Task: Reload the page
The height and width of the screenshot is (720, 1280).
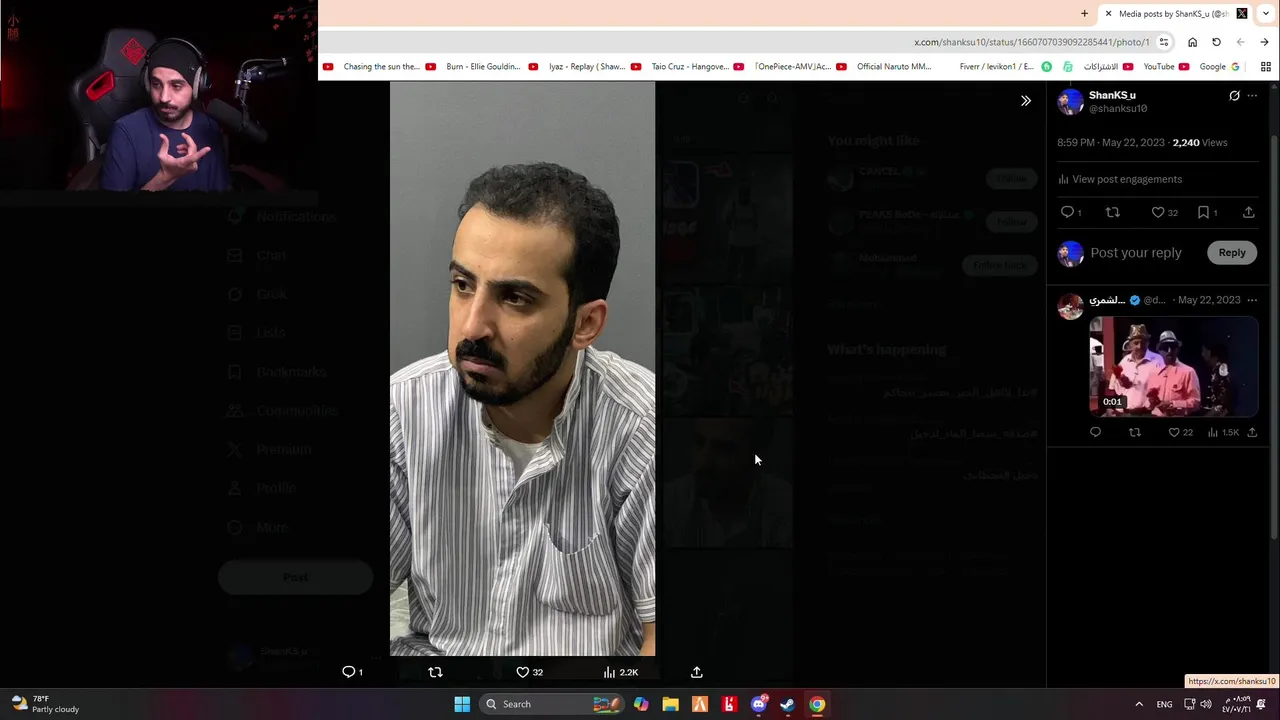Action: click(1216, 42)
